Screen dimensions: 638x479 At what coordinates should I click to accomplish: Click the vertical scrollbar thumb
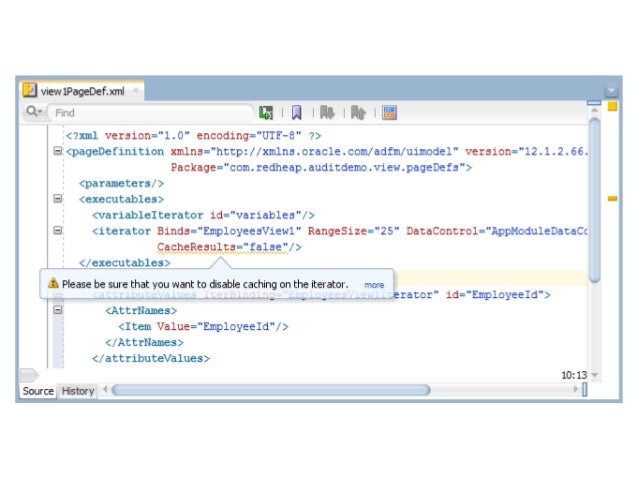(x=594, y=199)
